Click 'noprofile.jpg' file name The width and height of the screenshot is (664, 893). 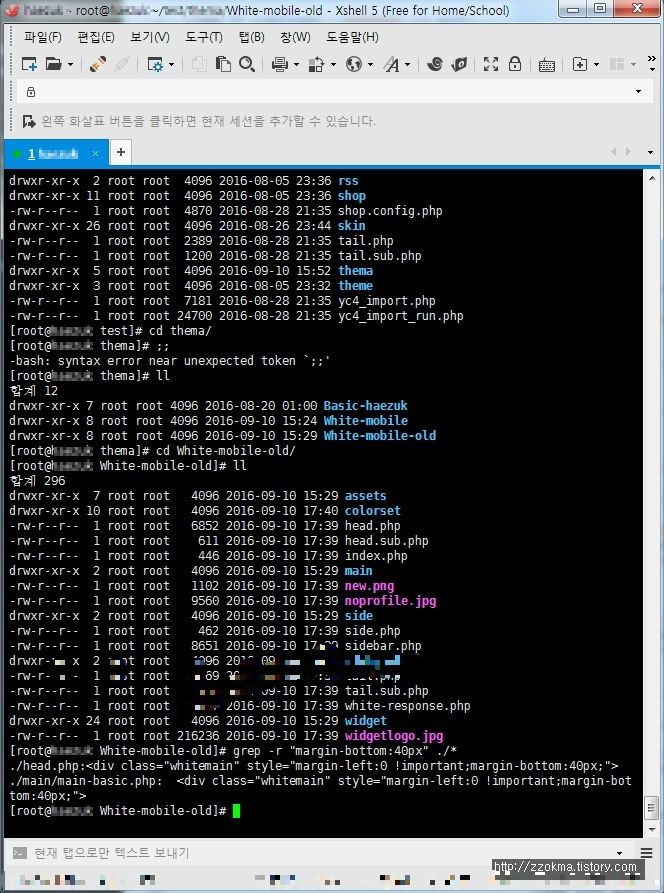(x=391, y=601)
